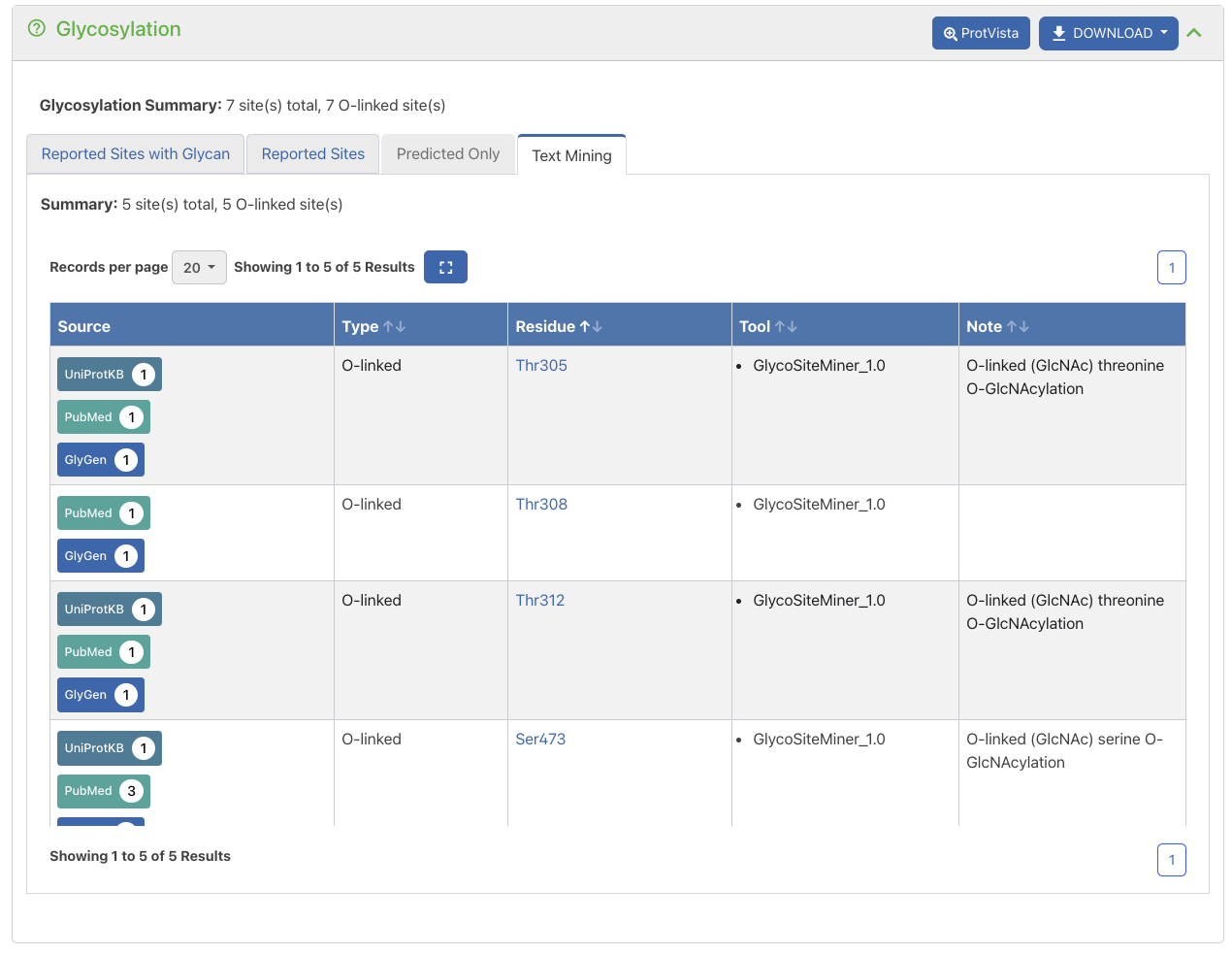Open the Thr305 residue link
The image size is (1232, 956).
coord(541,366)
